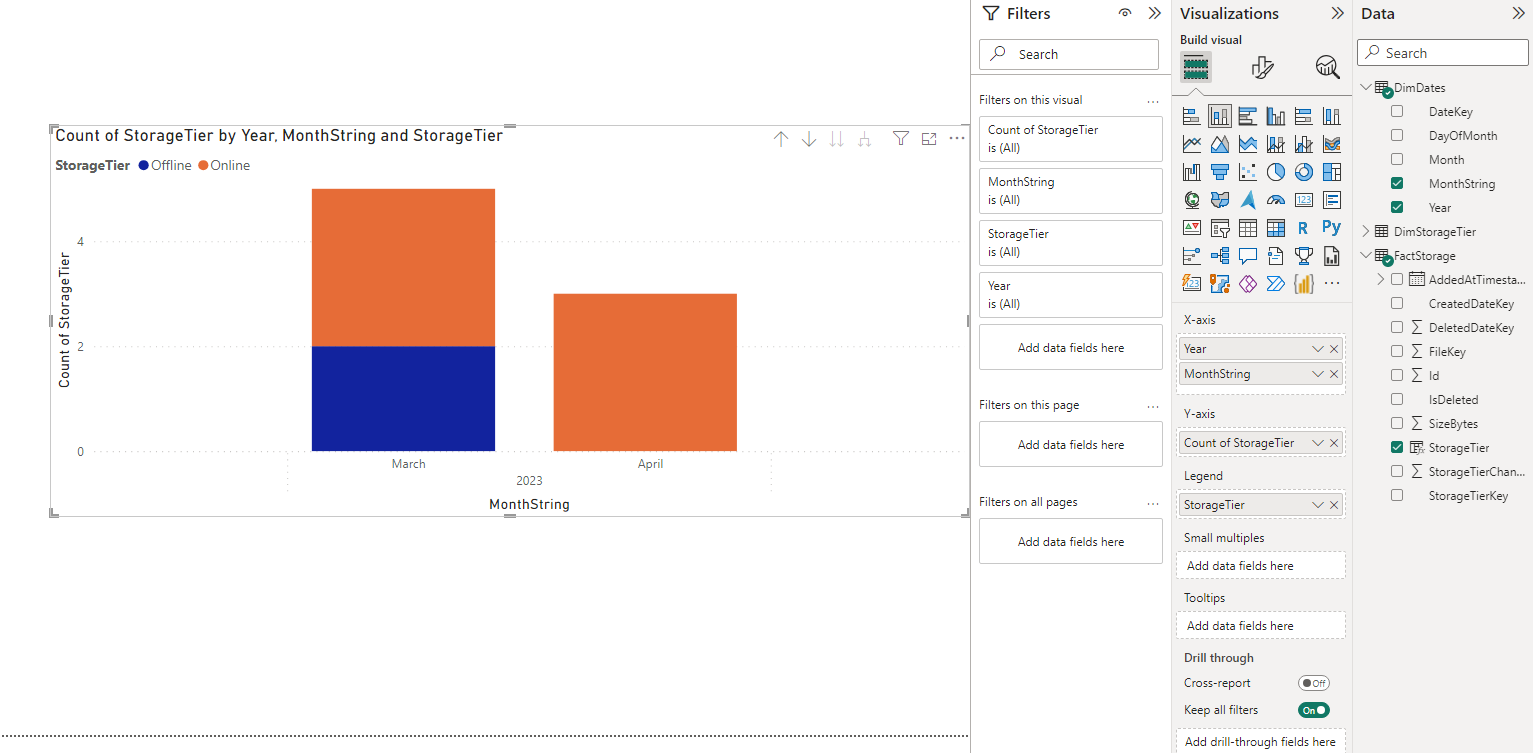The width and height of the screenshot is (1533, 753).
Task: Show filters affecting this visual icon
Action: pos(901,139)
